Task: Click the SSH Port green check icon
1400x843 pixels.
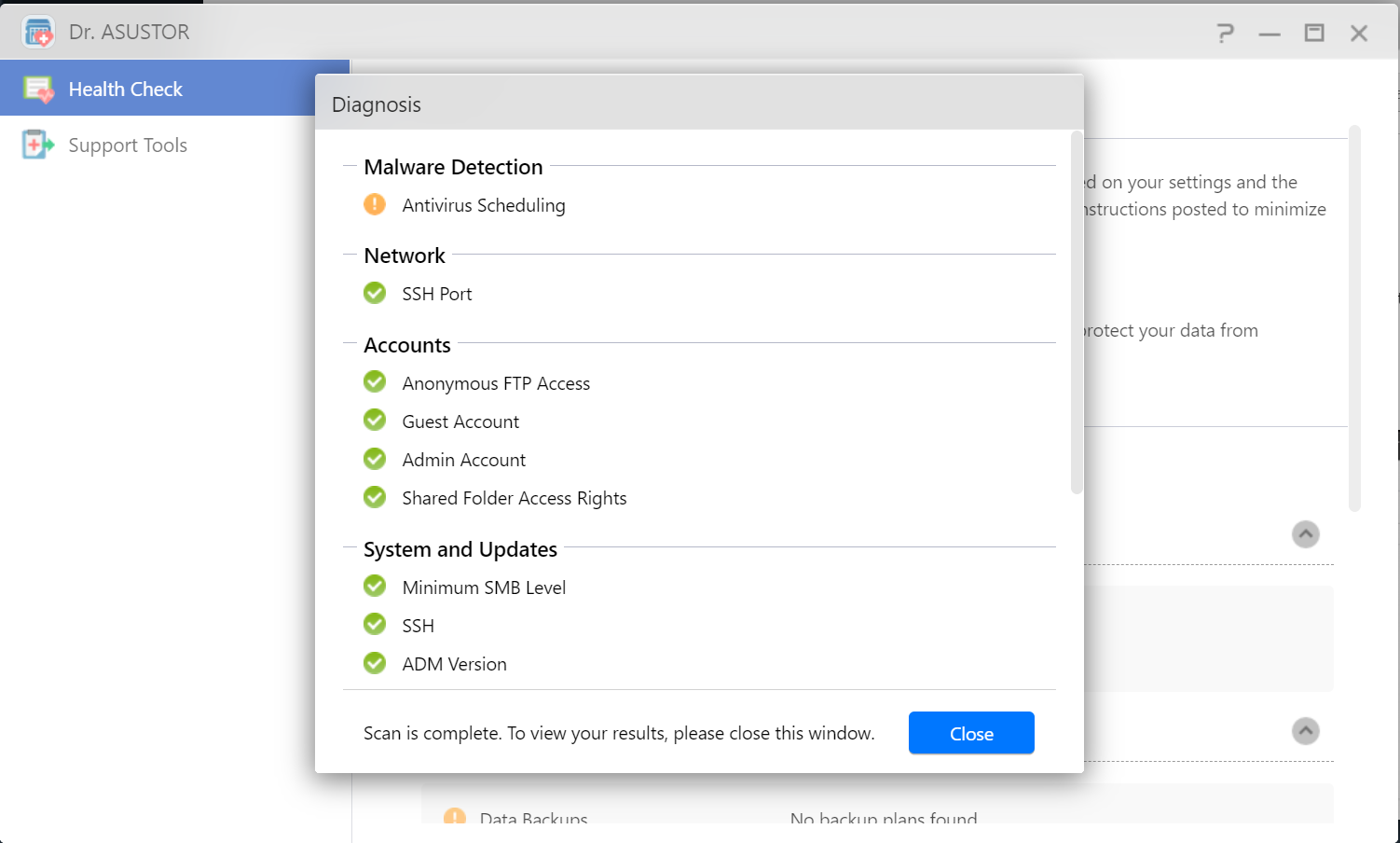Action: (x=375, y=293)
